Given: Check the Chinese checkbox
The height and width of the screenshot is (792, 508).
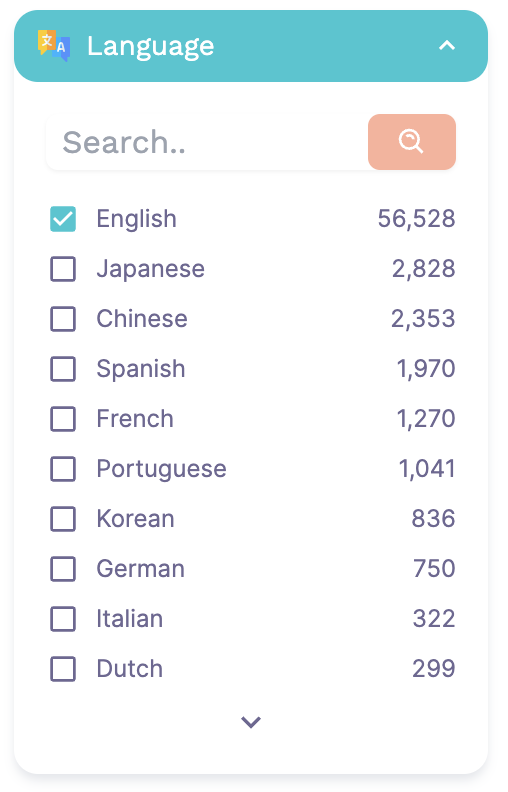Looking at the screenshot, I should click(63, 319).
